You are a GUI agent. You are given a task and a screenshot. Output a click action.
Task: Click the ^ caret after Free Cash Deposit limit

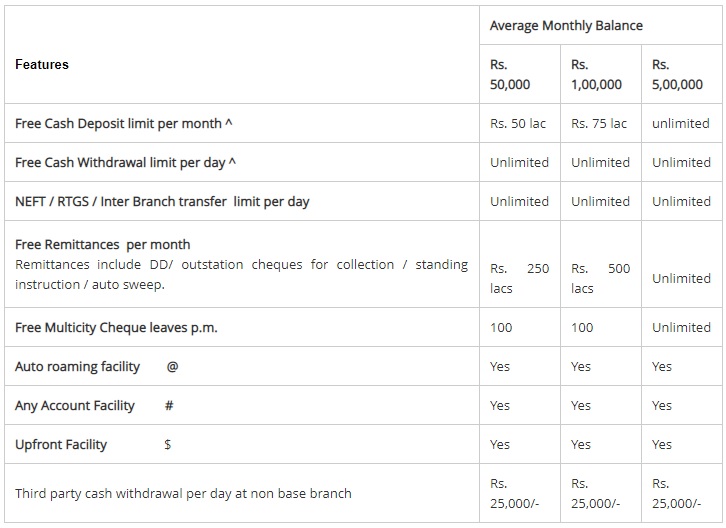click(x=229, y=123)
